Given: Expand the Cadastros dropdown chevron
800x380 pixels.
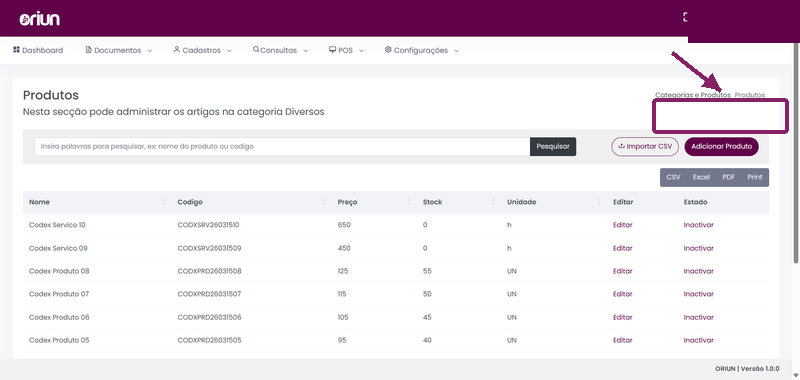Looking at the screenshot, I should point(229,51).
